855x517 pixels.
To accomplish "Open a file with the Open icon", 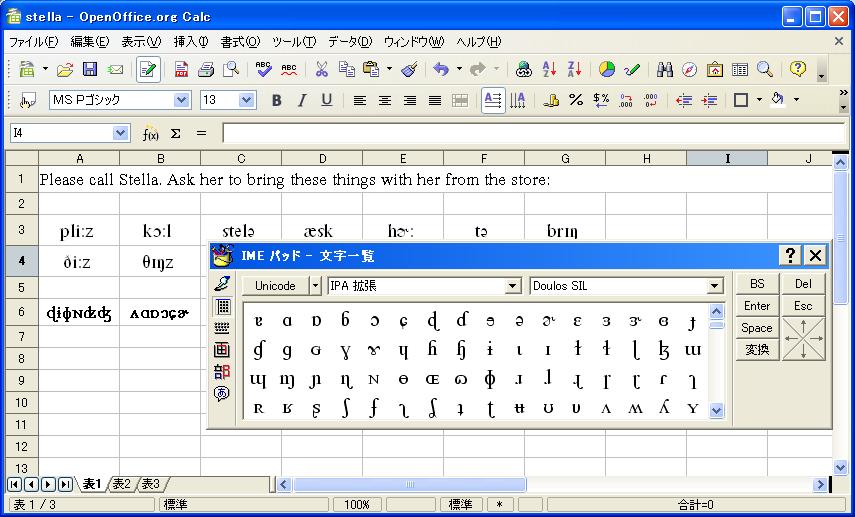I will 64,69.
